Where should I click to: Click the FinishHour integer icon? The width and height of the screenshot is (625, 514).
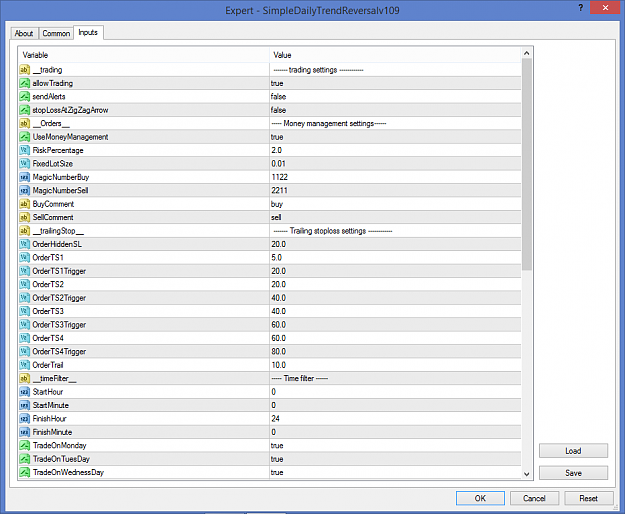25,418
